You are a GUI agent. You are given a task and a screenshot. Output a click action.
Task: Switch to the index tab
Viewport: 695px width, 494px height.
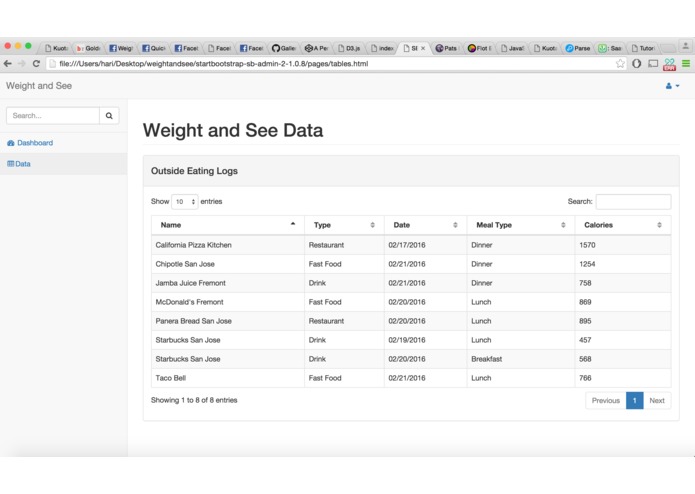tap(382, 48)
